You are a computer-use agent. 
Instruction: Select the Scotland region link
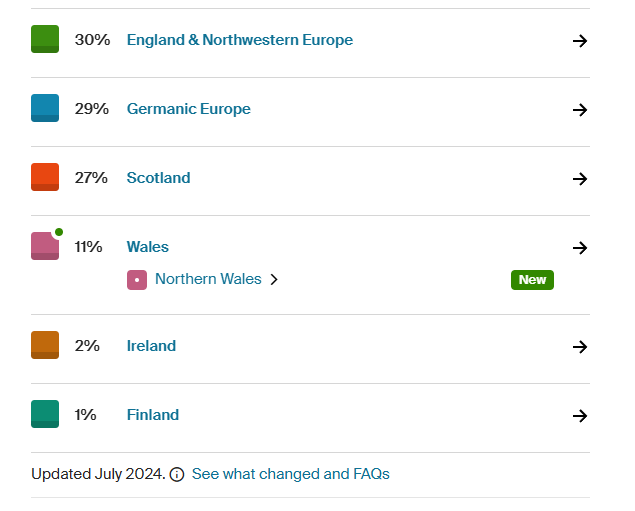pyautogui.click(x=158, y=178)
